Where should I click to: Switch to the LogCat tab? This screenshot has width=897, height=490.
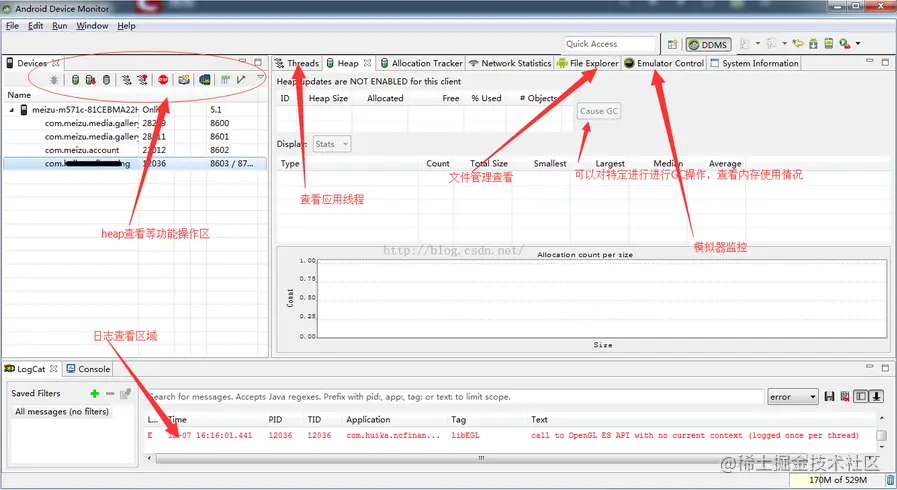point(31,369)
